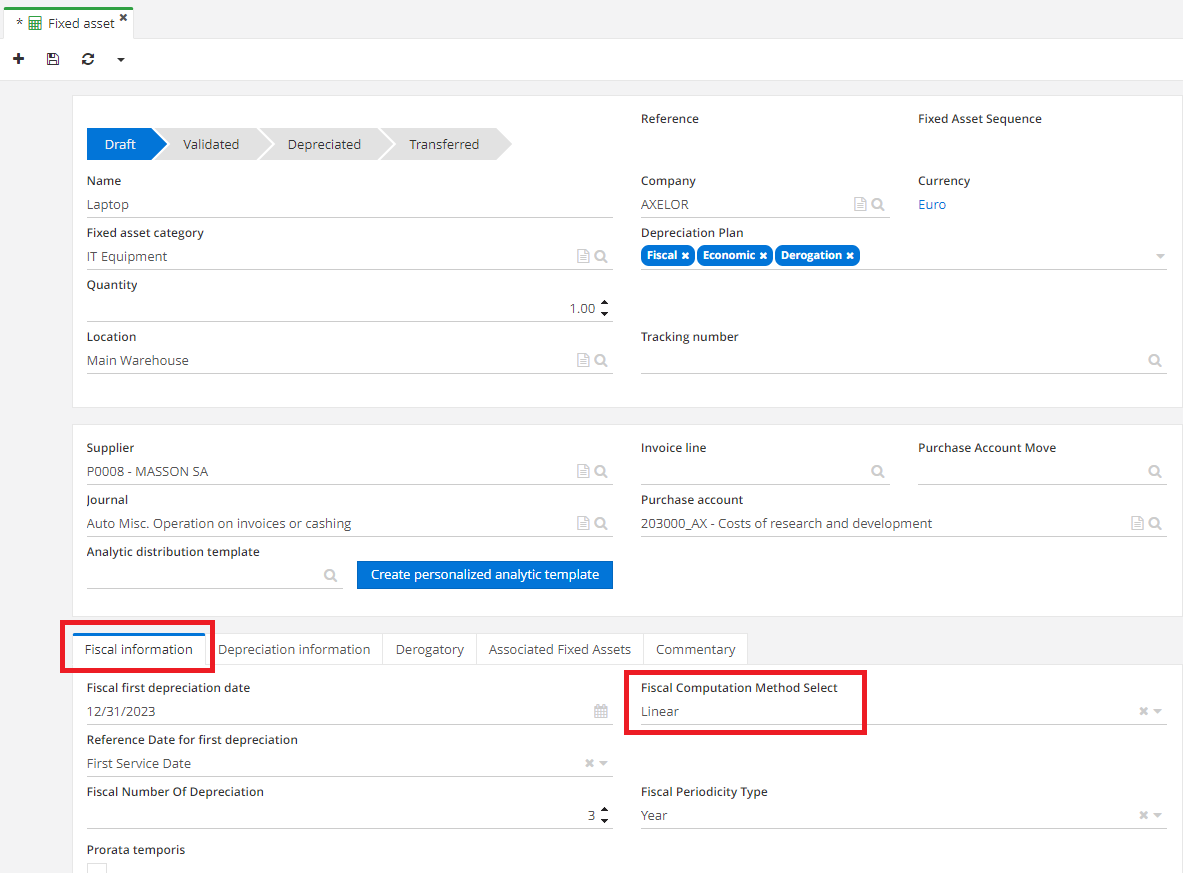Search Location with magnifier icon
Screen dimensions: 1183x873
point(601,361)
